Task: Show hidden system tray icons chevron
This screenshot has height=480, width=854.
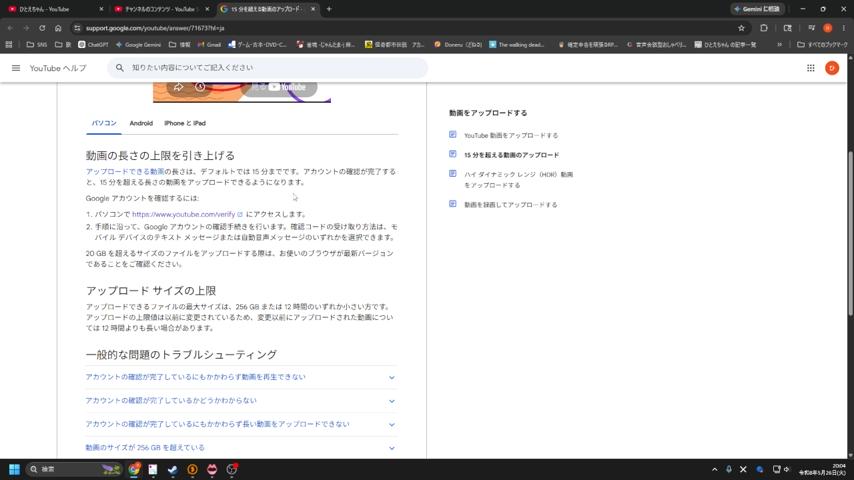Action: coord(715,469)
